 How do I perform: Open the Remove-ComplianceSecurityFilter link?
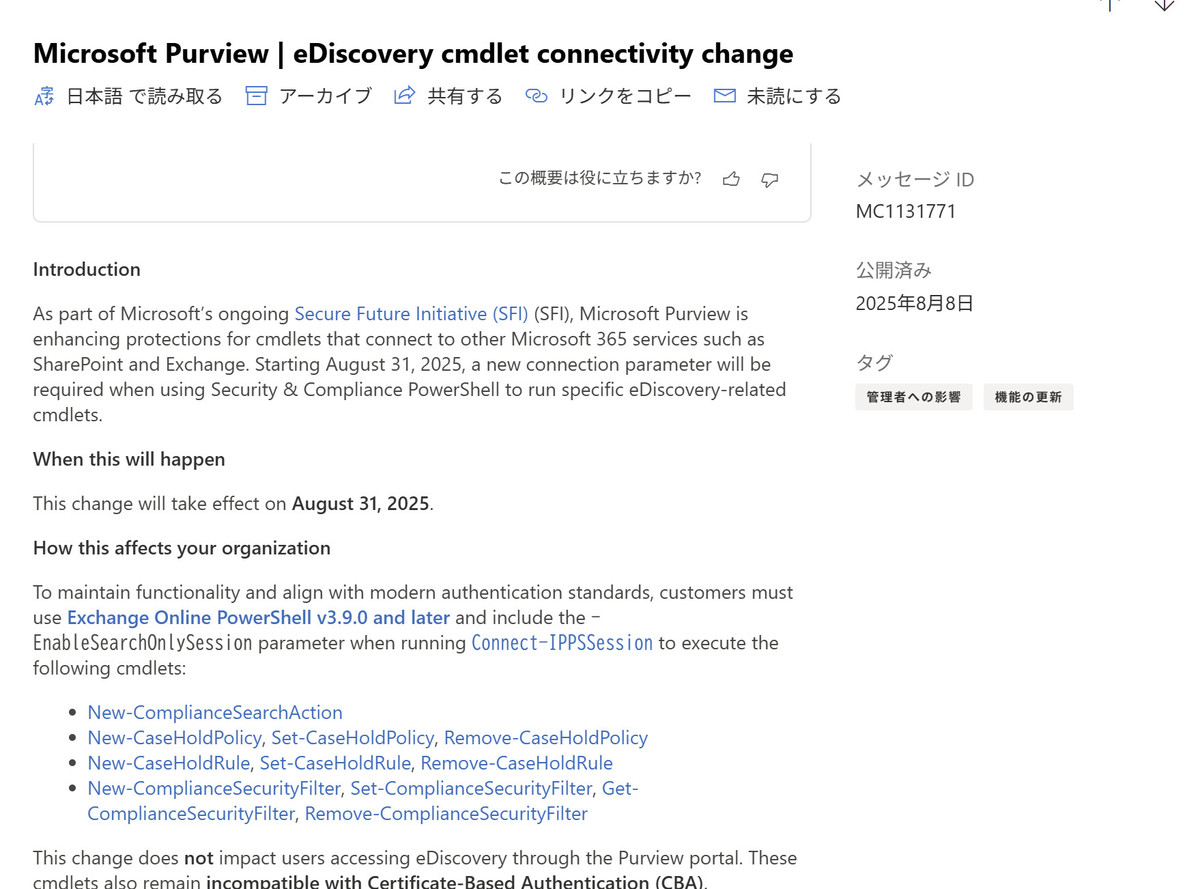tap(446, 814)
